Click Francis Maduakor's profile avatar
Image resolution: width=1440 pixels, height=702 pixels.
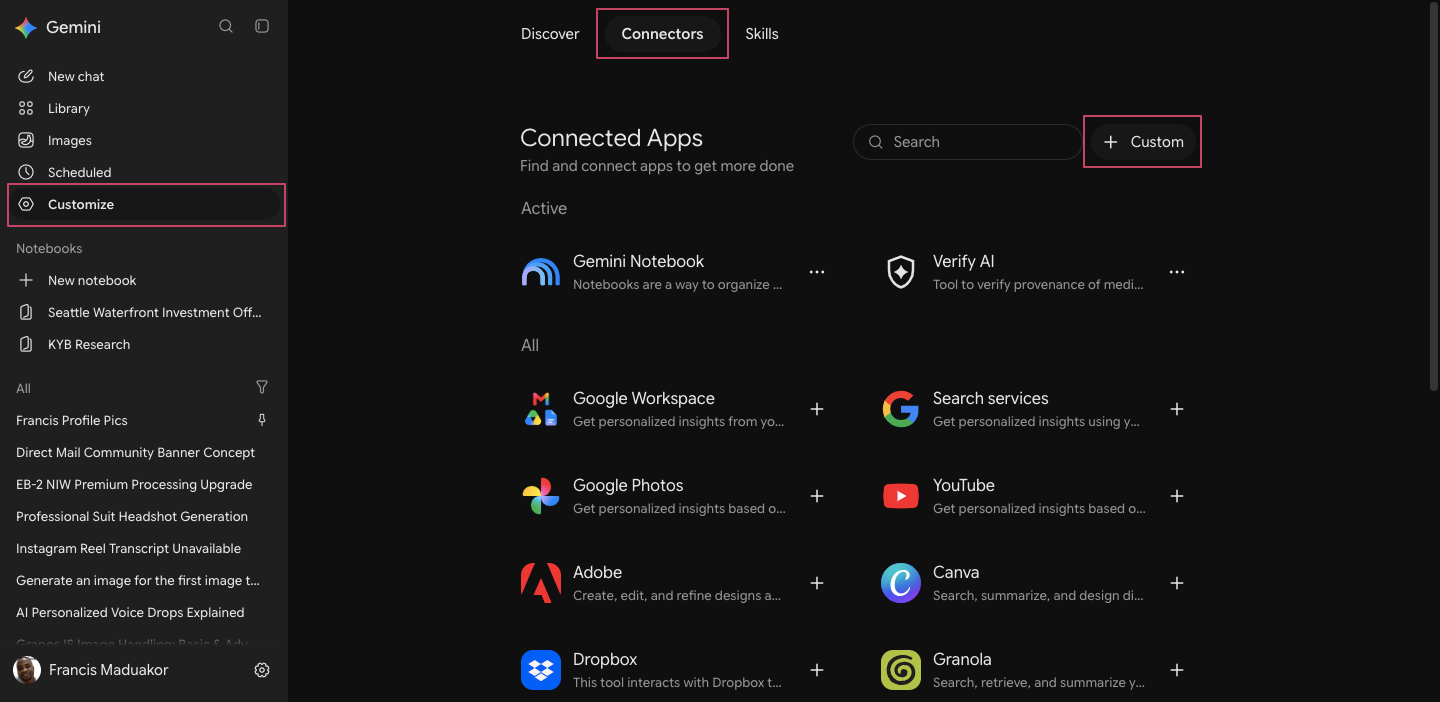click(27, 670)
